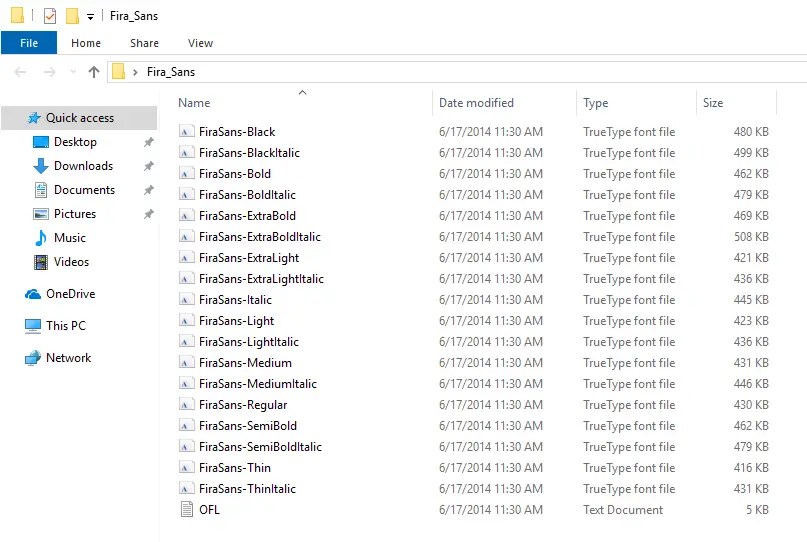Select Quick access in navigation pane
The width and height of the screenshot is (807, 542).
pos(79,118)
